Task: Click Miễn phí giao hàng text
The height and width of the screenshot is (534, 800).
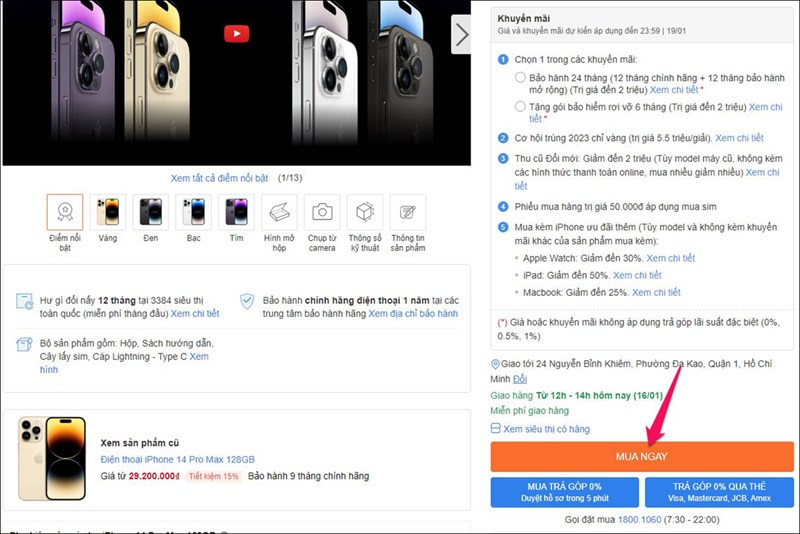Action: point(529,411)
